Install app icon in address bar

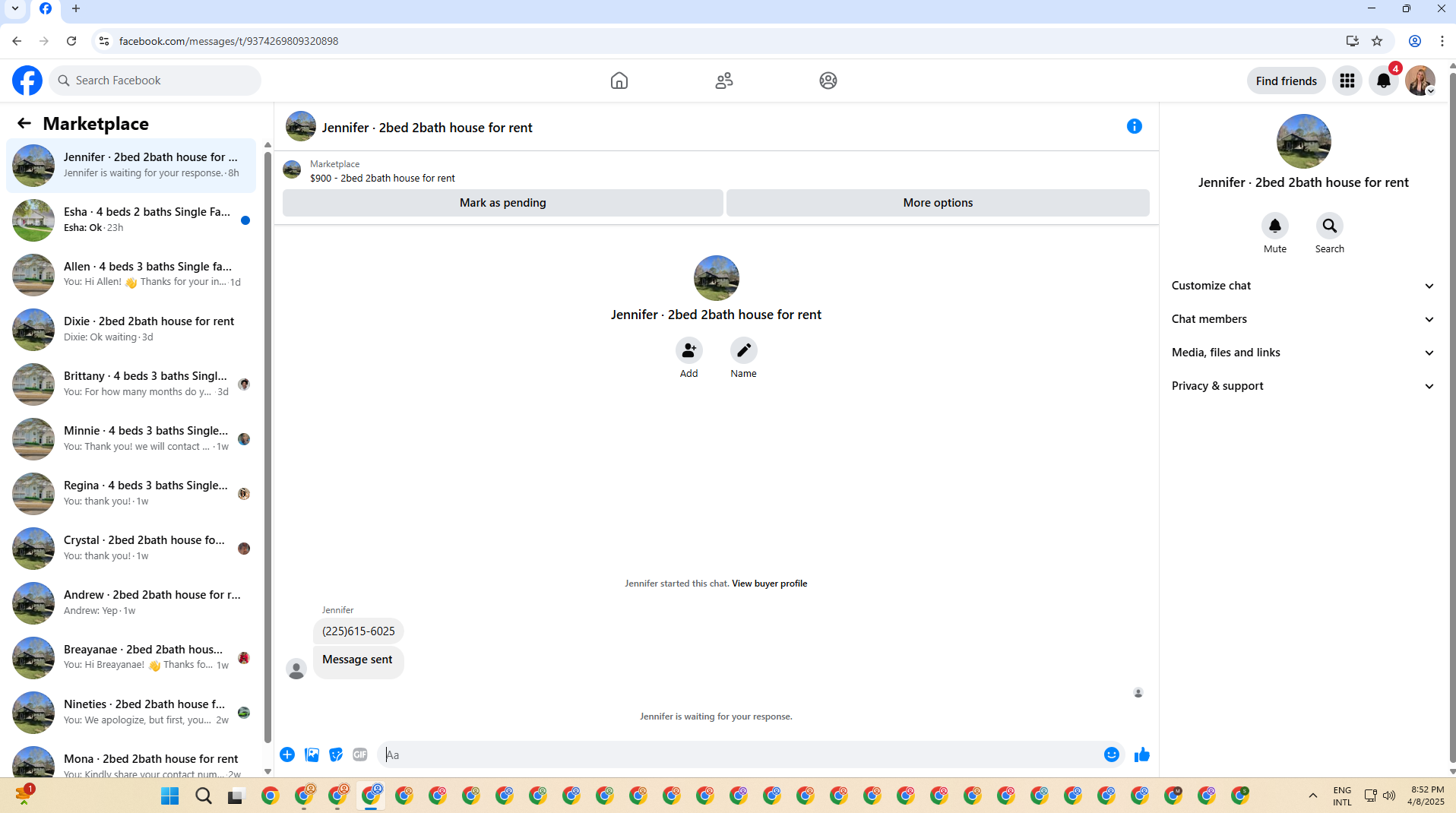(1352, 41)
